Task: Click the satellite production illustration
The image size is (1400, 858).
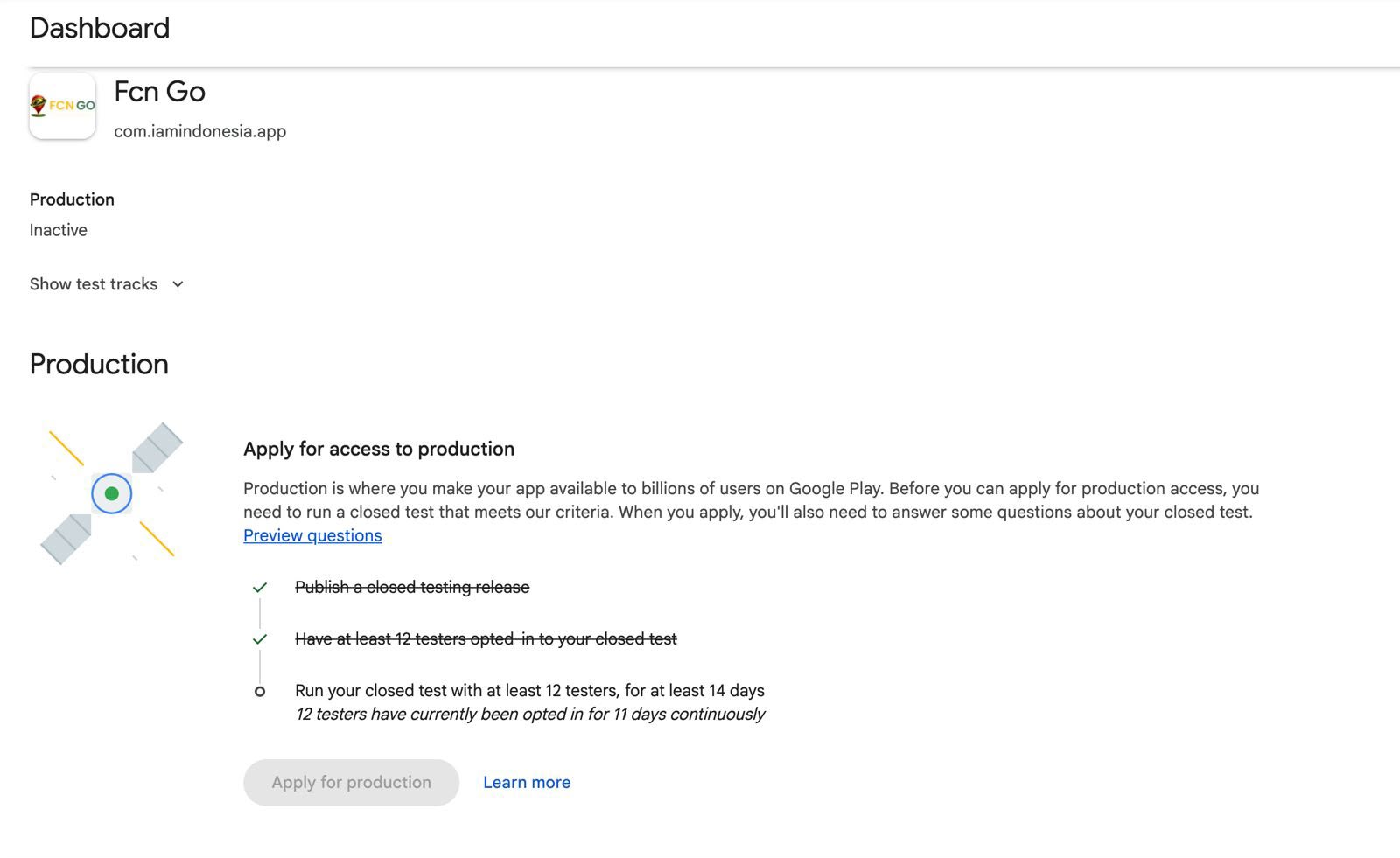Action: pos(112,494)
